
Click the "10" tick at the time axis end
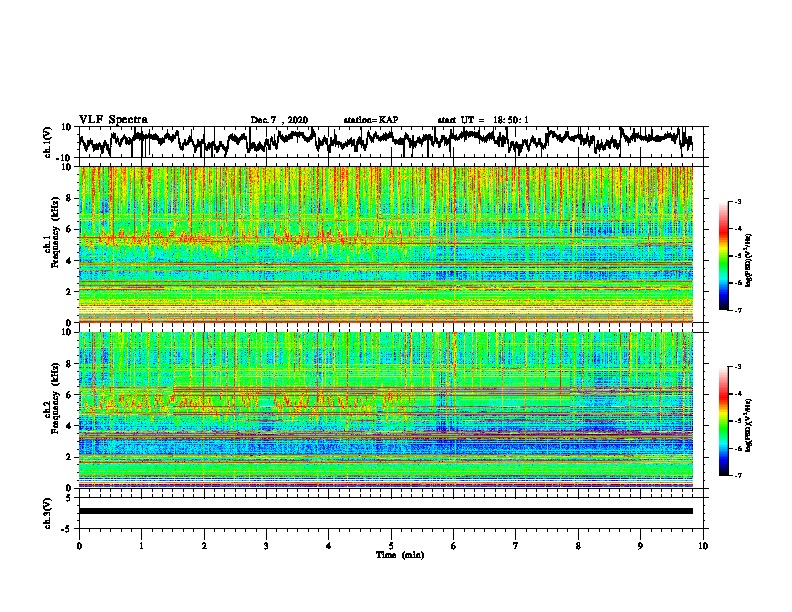tap(703, 546)
